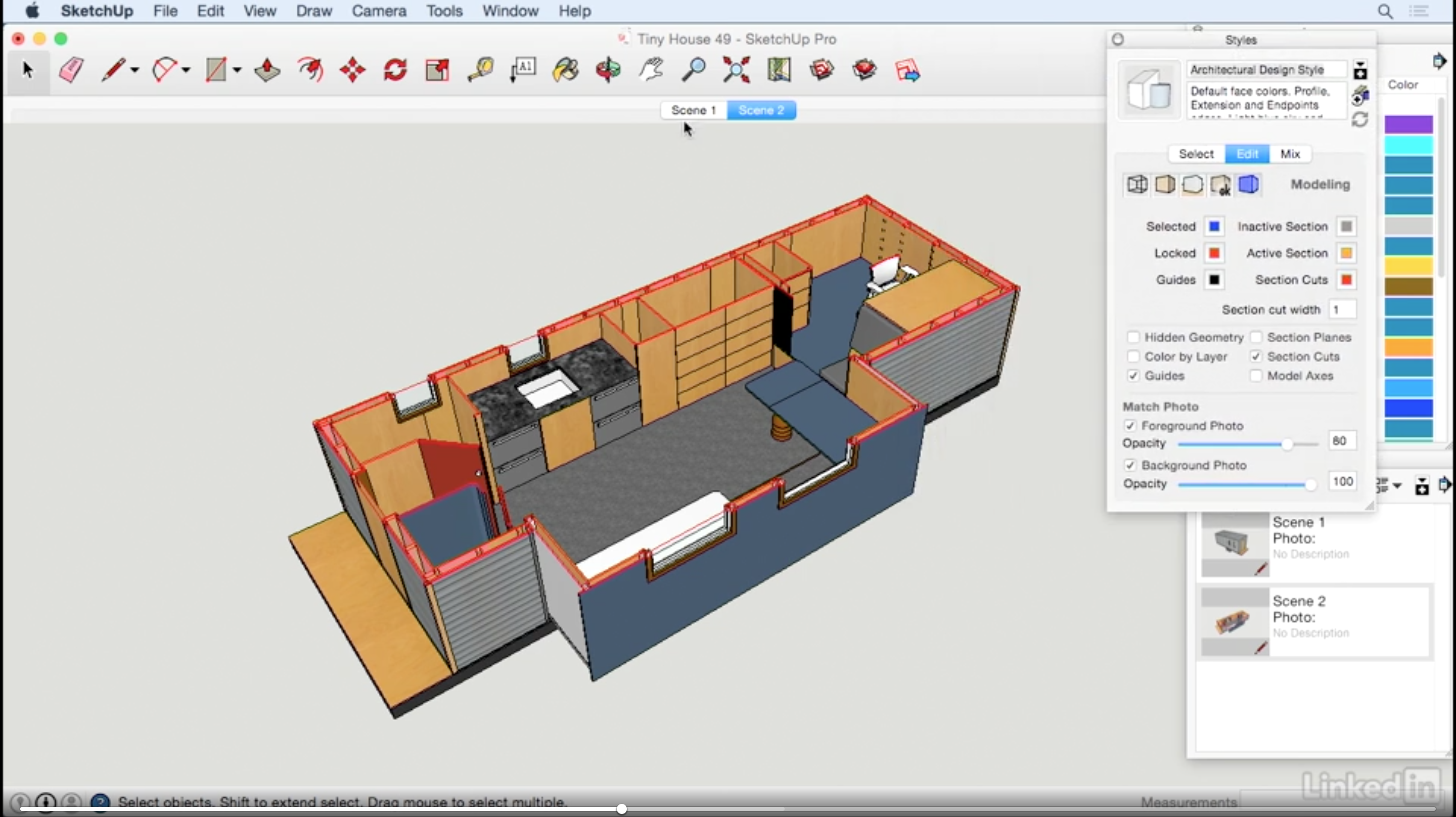Screen dimensions: 1456x817
Task: Enable the Hidden Geometry checkbox
Action: coord(1133,338)
